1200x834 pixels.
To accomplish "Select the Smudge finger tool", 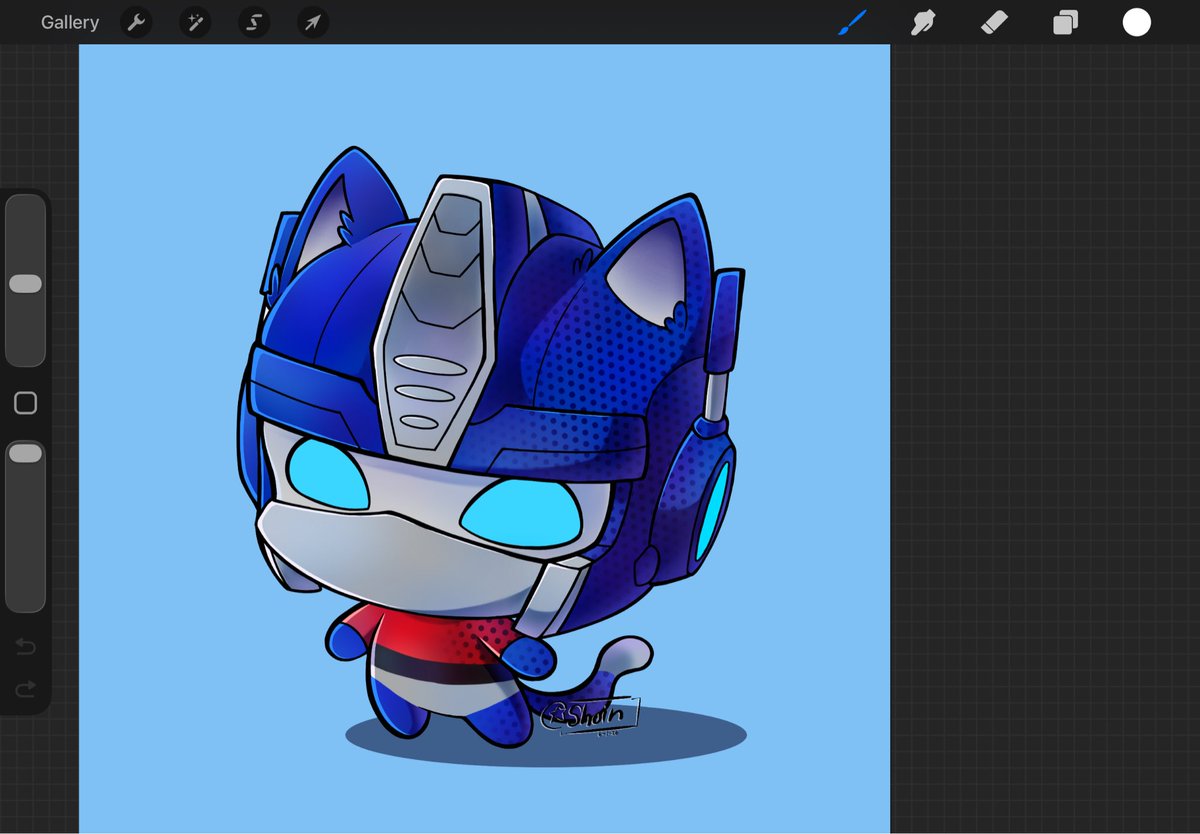I will click(923, 22).
